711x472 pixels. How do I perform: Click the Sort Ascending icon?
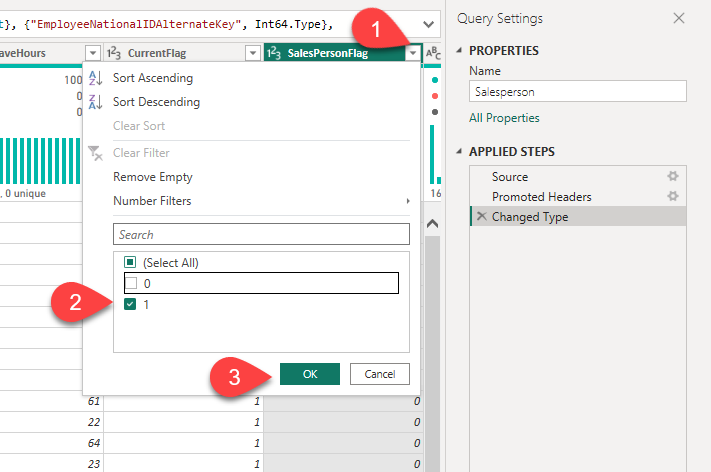[96, 78]
